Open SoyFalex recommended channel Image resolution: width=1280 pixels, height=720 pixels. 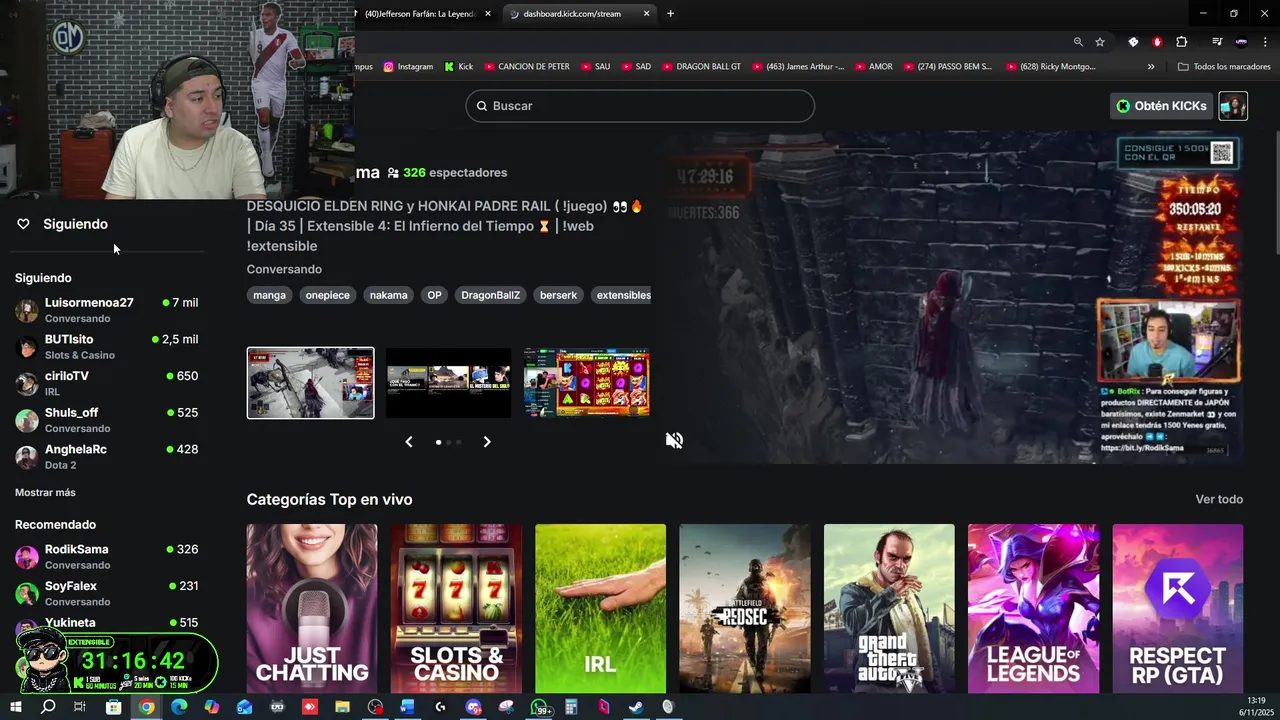click(x=107, y=593)
